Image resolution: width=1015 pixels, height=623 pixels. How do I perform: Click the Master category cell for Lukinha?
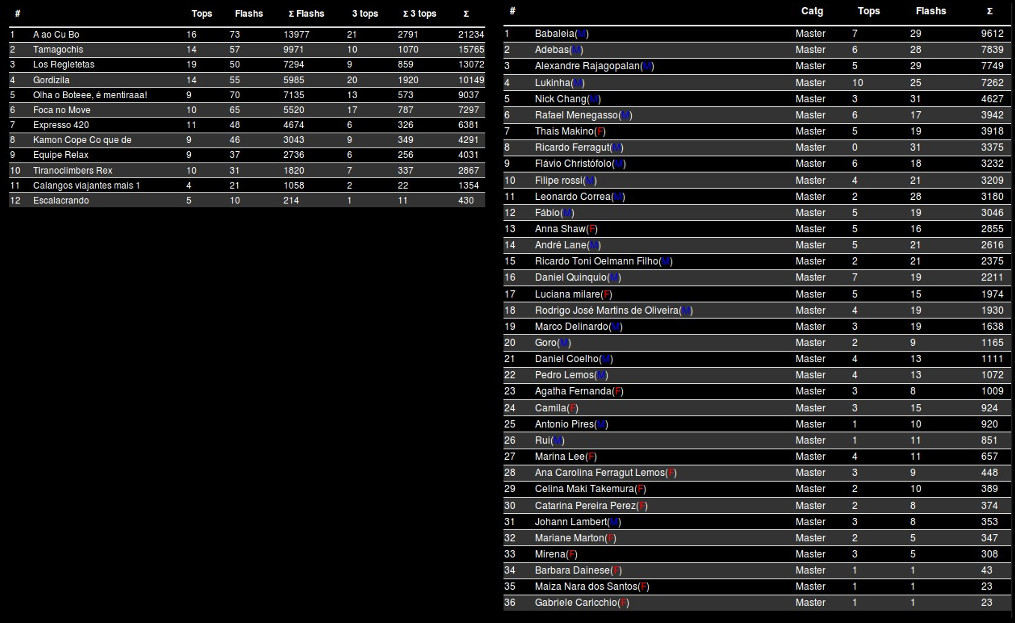(x=810, y=83)
